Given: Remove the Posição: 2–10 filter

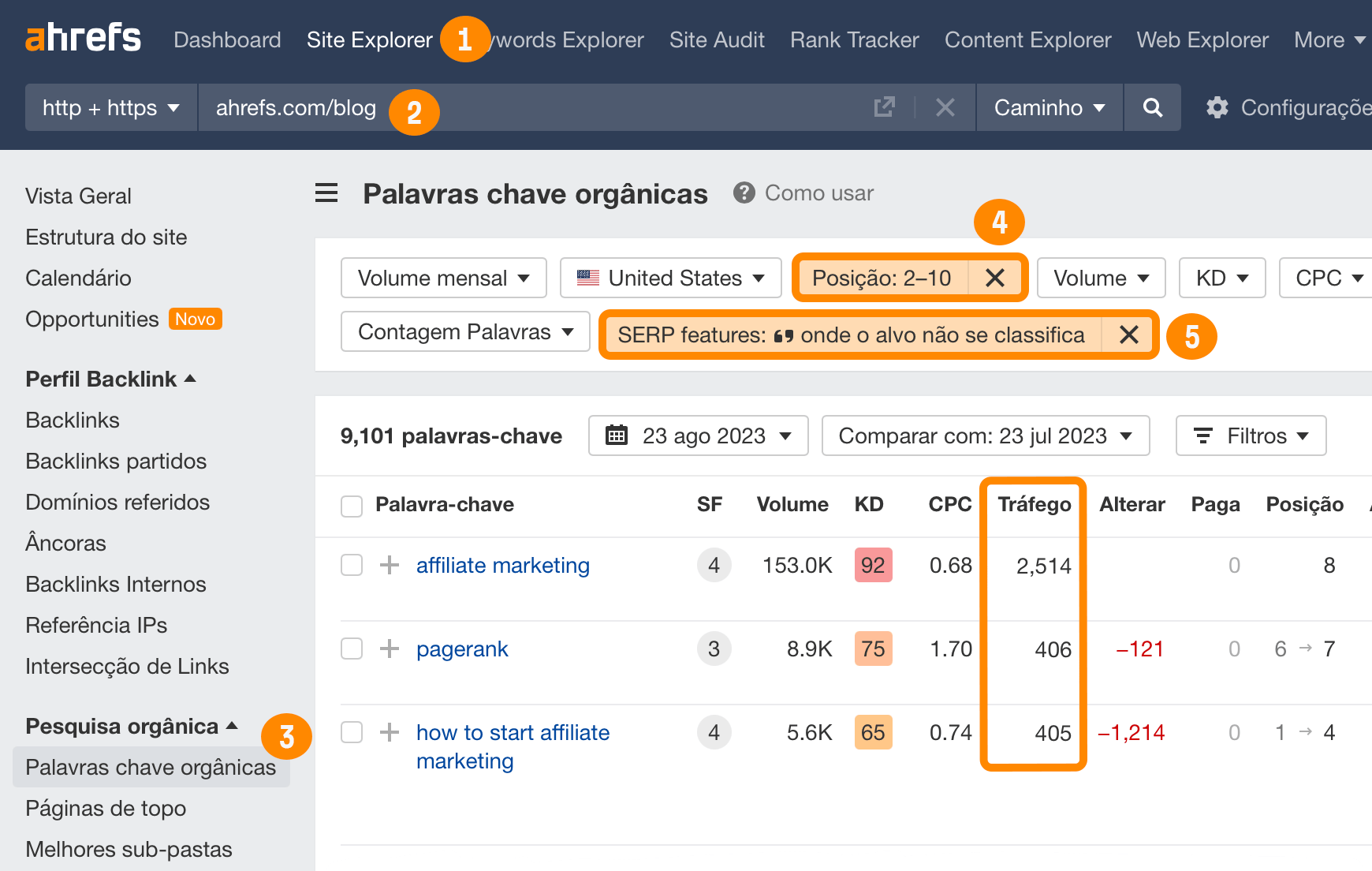Looking at the screenshot, I should pyautogui.click(x=994, y=278).
